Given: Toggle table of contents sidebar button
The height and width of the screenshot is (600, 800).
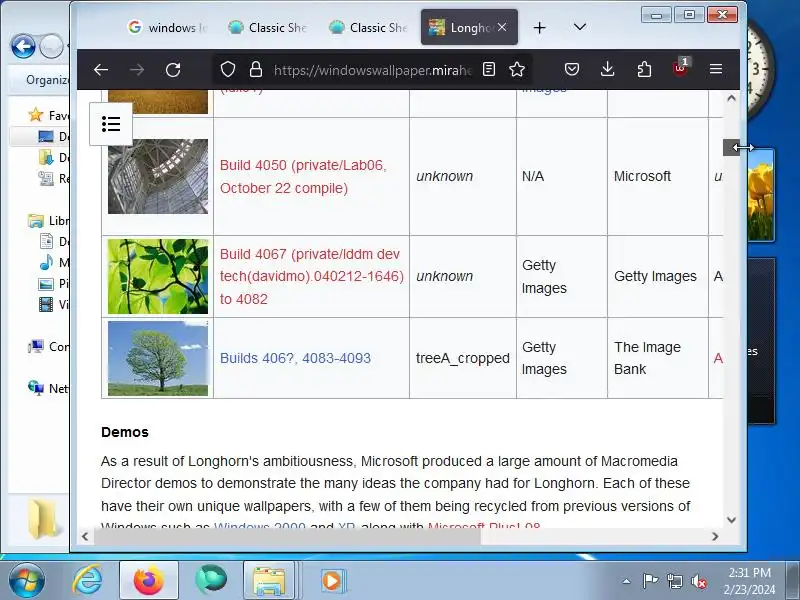Looking at the screenshot, I should (x=111, y=124).
